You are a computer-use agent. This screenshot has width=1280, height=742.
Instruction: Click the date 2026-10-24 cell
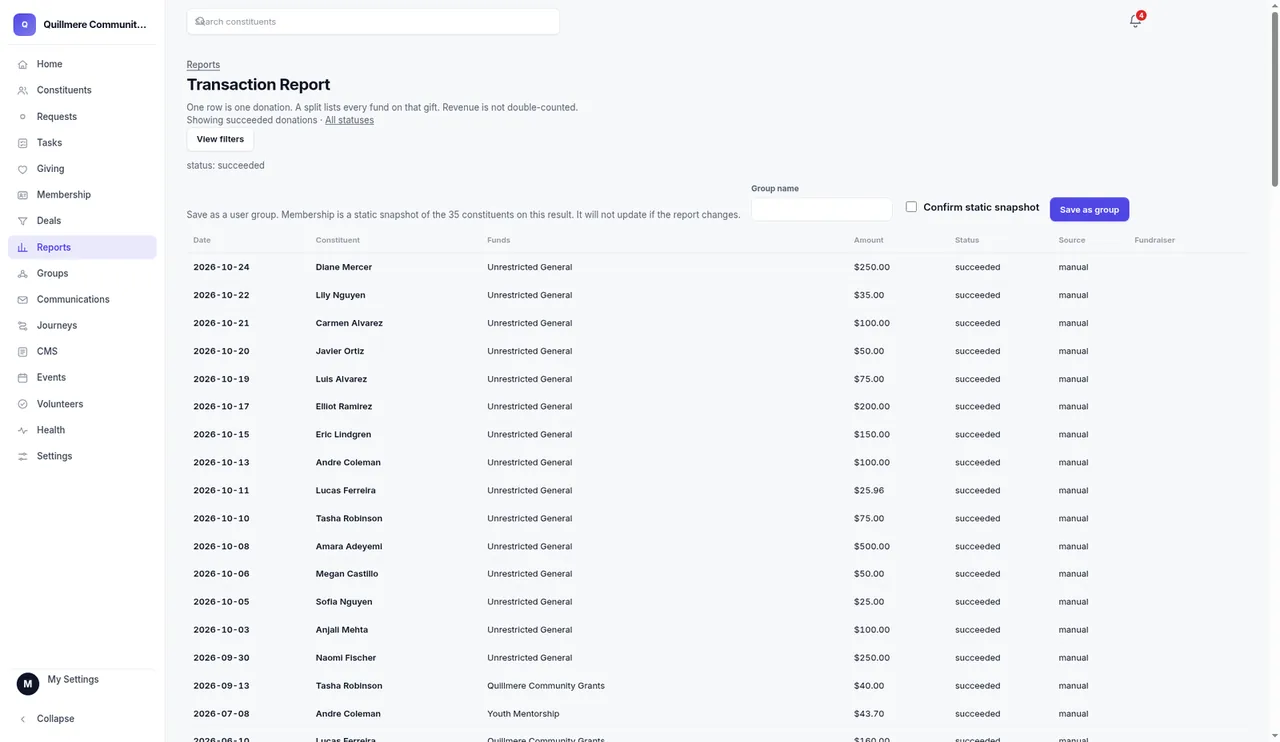coord(221,267)
